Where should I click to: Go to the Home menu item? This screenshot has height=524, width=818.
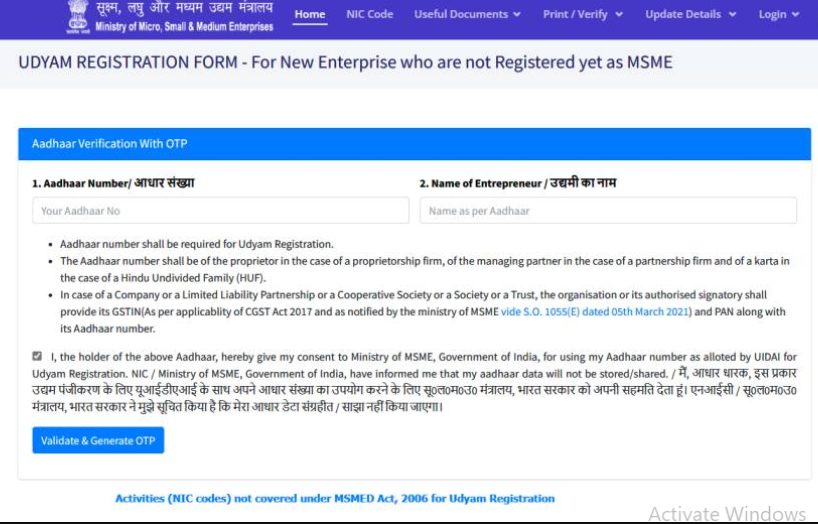pos(310,14)
